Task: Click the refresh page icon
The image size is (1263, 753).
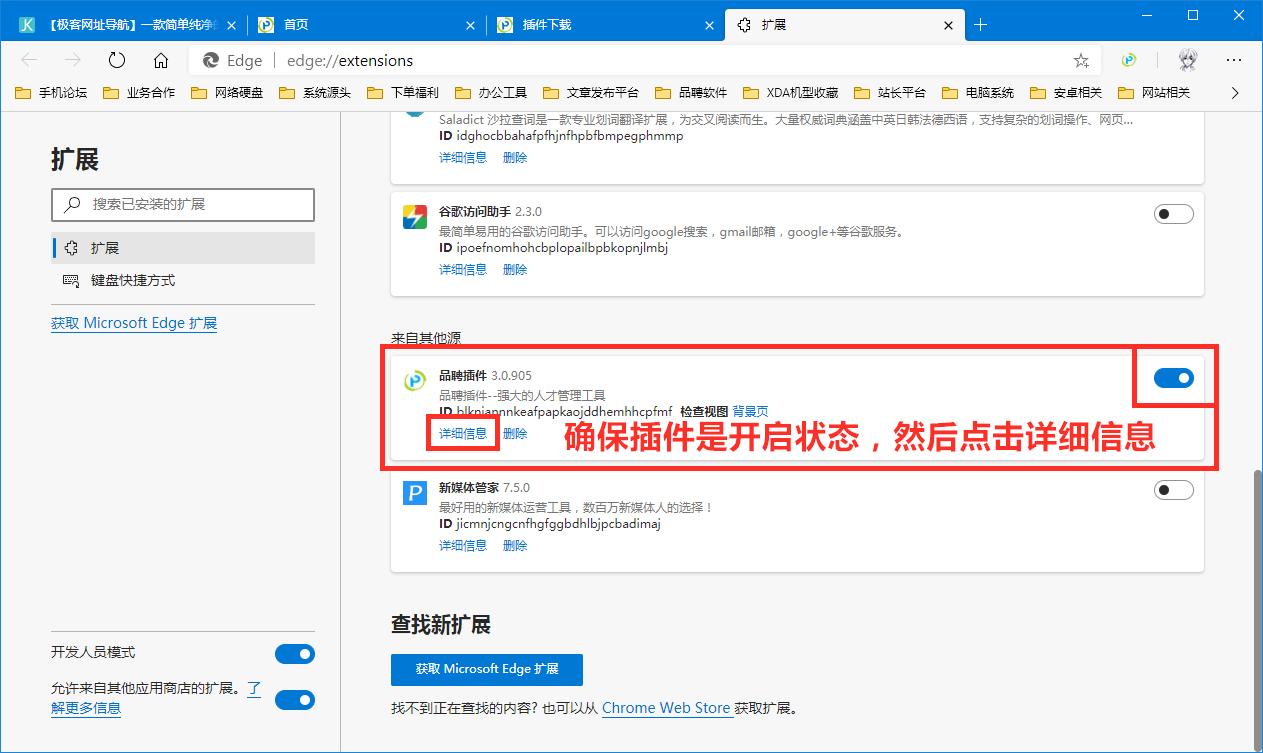Action: click(x=116, y=59)
